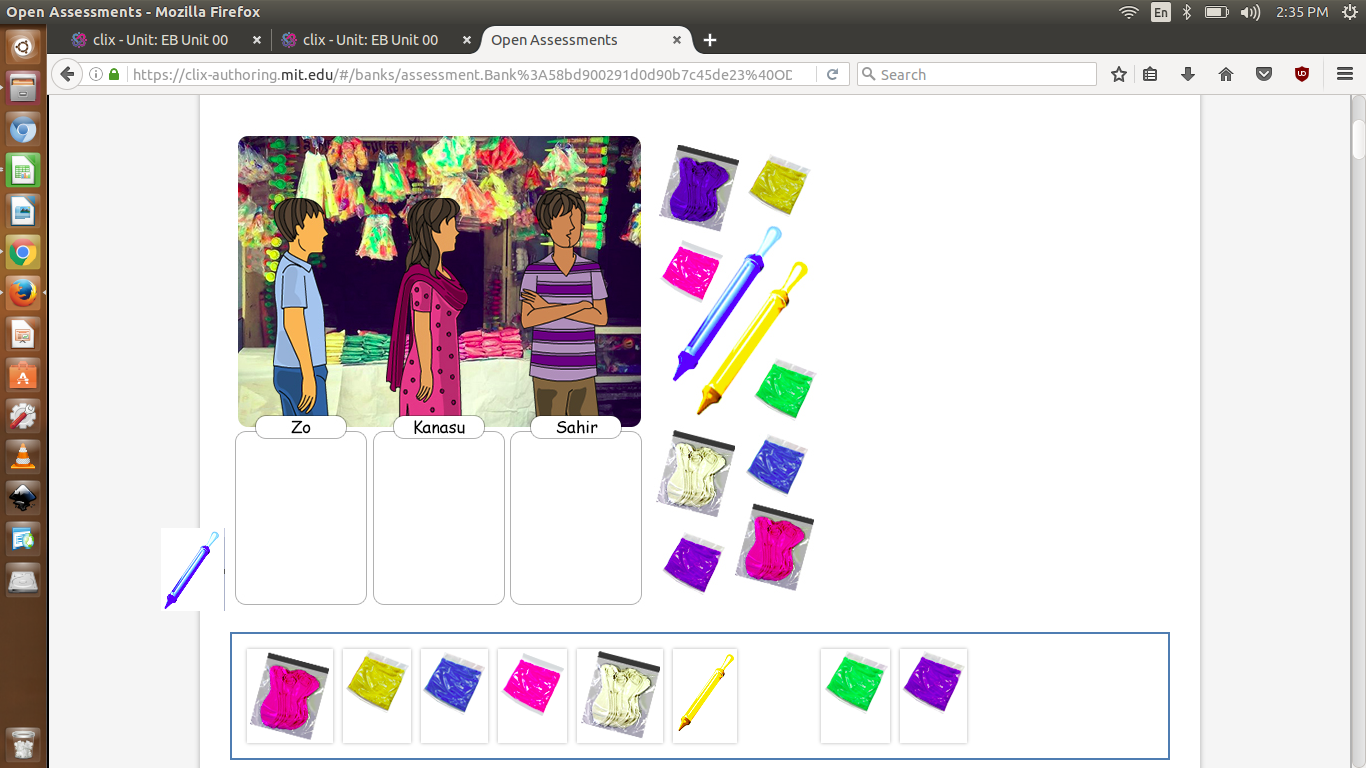Select the yellow water gun in the bottom tray
1366x768 pixels.
click(705, 695)
